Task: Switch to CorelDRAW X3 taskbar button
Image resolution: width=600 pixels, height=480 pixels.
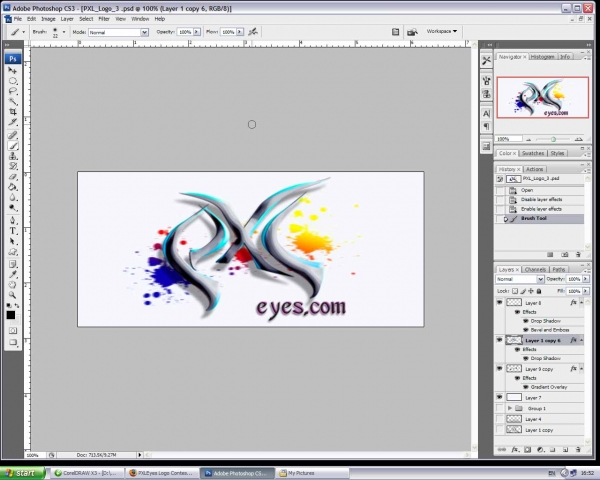Action: pyautogui.click(x=88, y=473)
